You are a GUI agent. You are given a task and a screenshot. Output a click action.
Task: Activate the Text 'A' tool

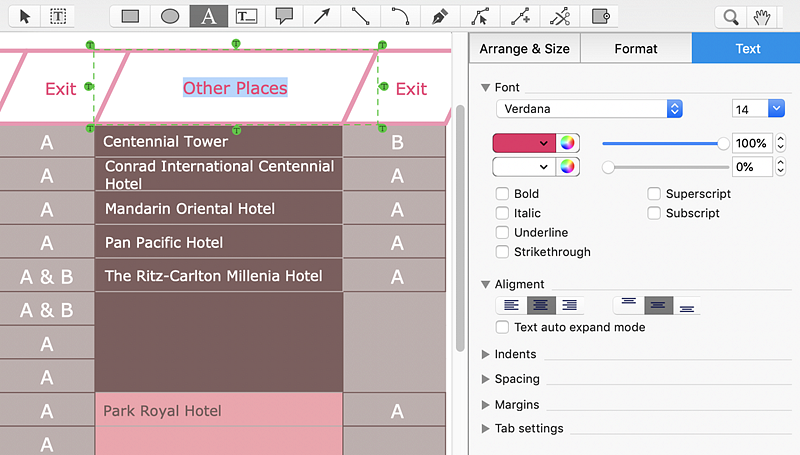pyautogui.click(x=209, y=17)
